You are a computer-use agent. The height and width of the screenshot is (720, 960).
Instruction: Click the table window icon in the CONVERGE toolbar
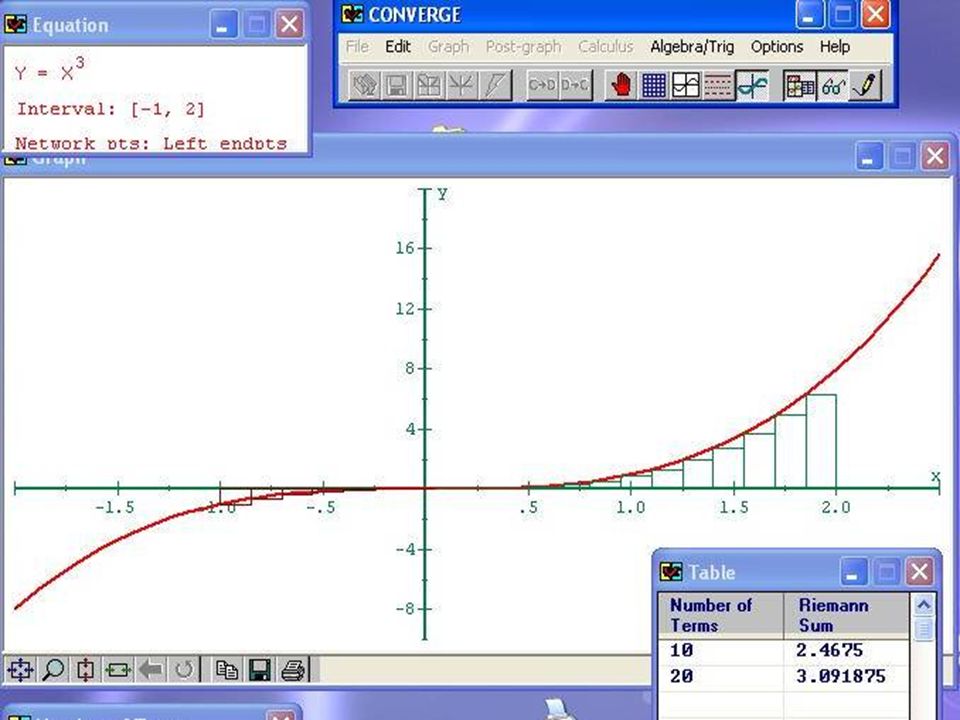click(x=800, y=86)
